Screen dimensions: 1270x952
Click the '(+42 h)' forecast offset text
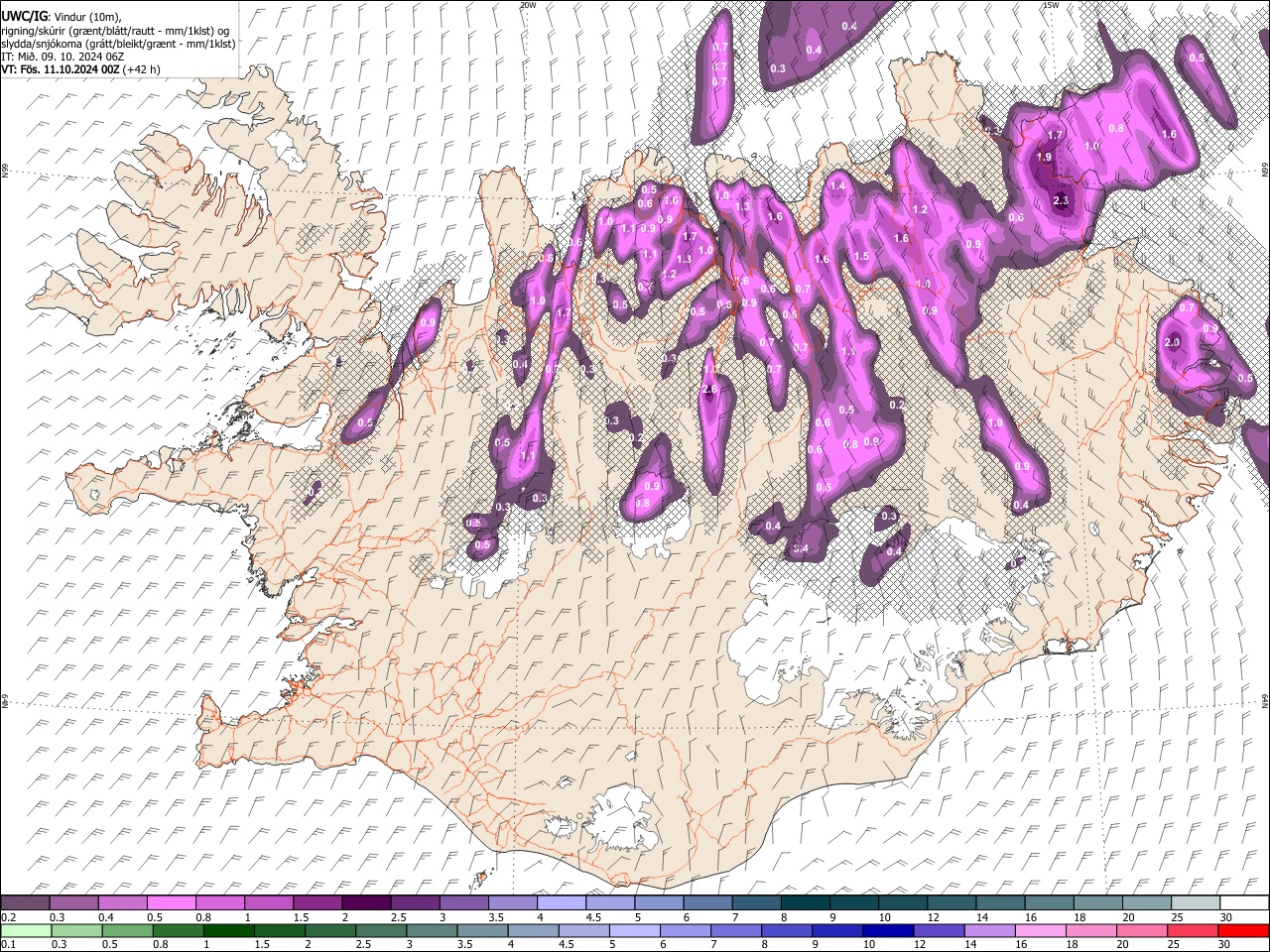[142, 69]
